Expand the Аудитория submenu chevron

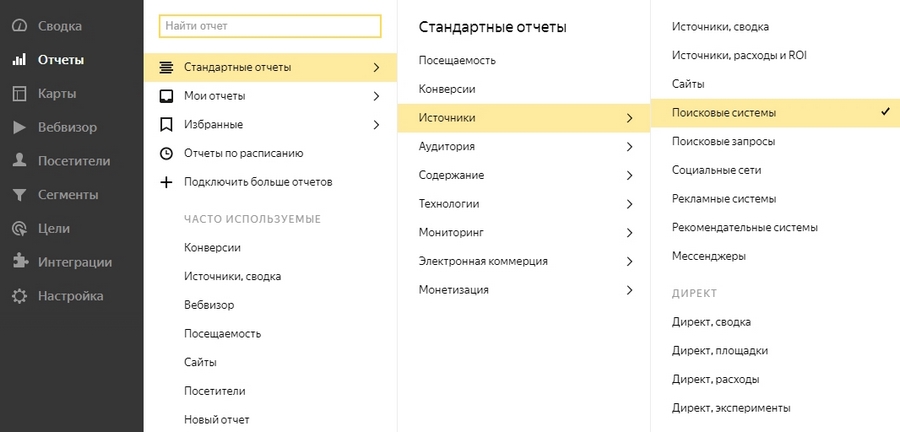click(630, 147)
